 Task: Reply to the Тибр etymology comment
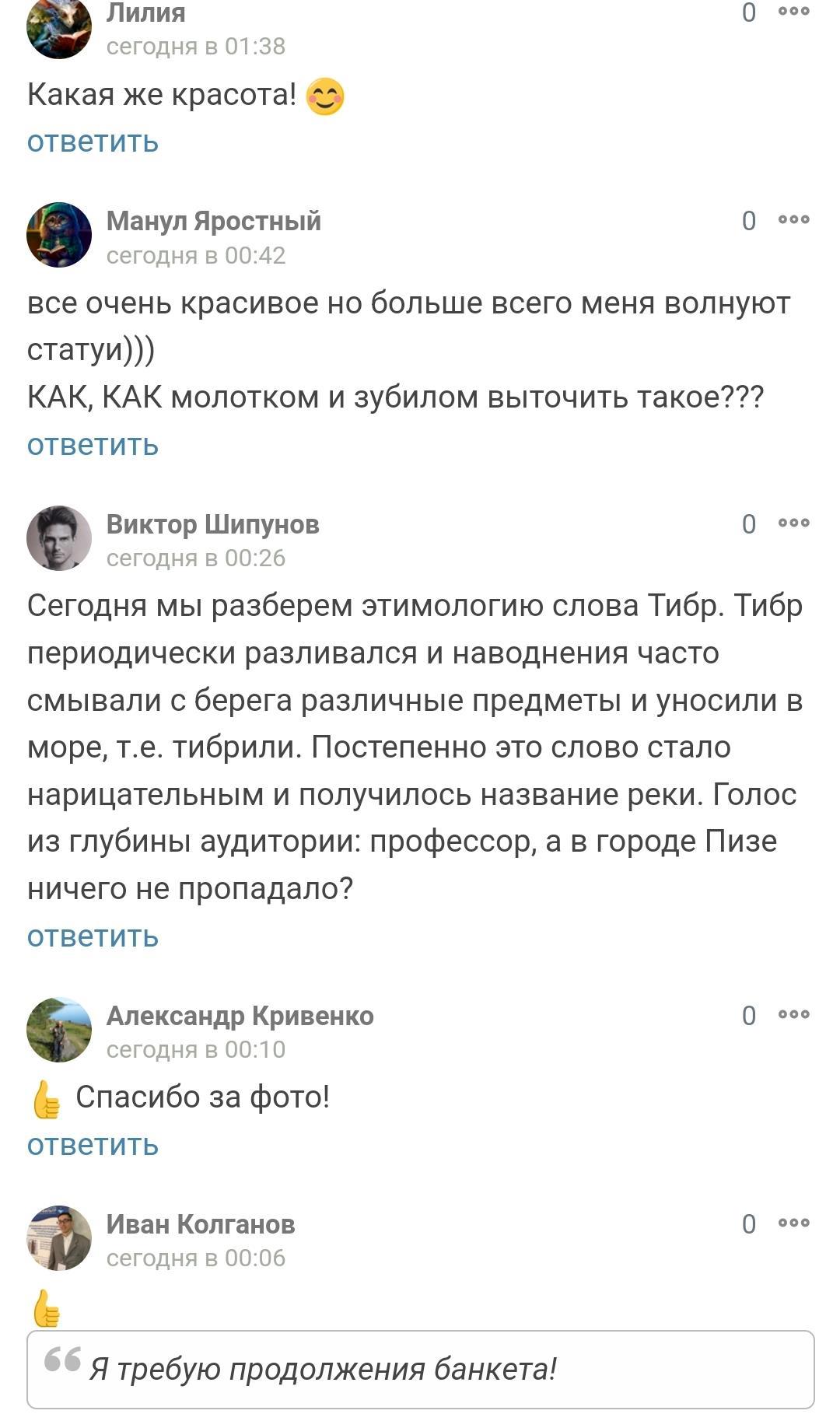tap(93, 937)
